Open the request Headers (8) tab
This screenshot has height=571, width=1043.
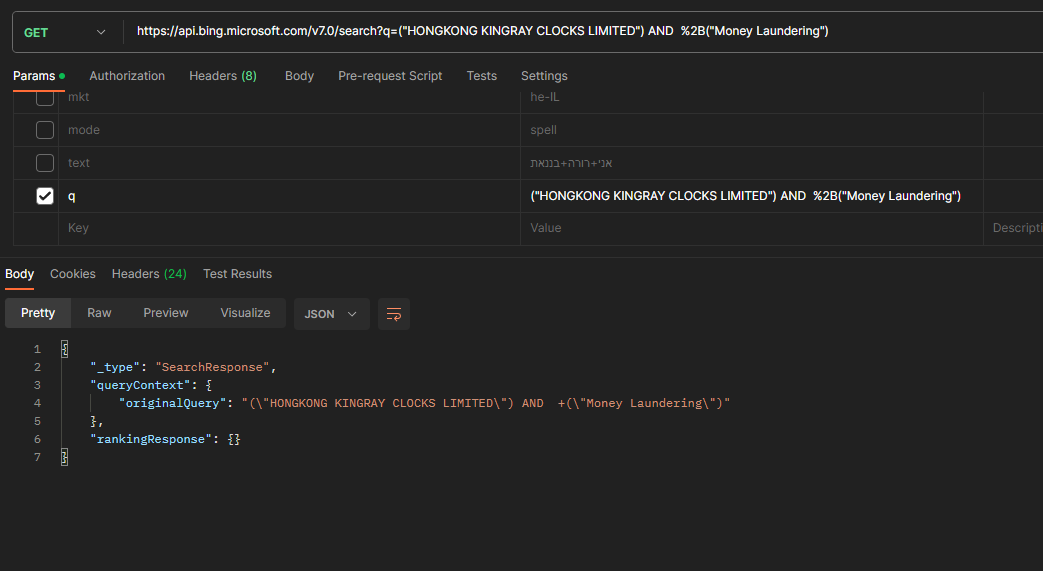pyautogui.click(x=223, y=76)
